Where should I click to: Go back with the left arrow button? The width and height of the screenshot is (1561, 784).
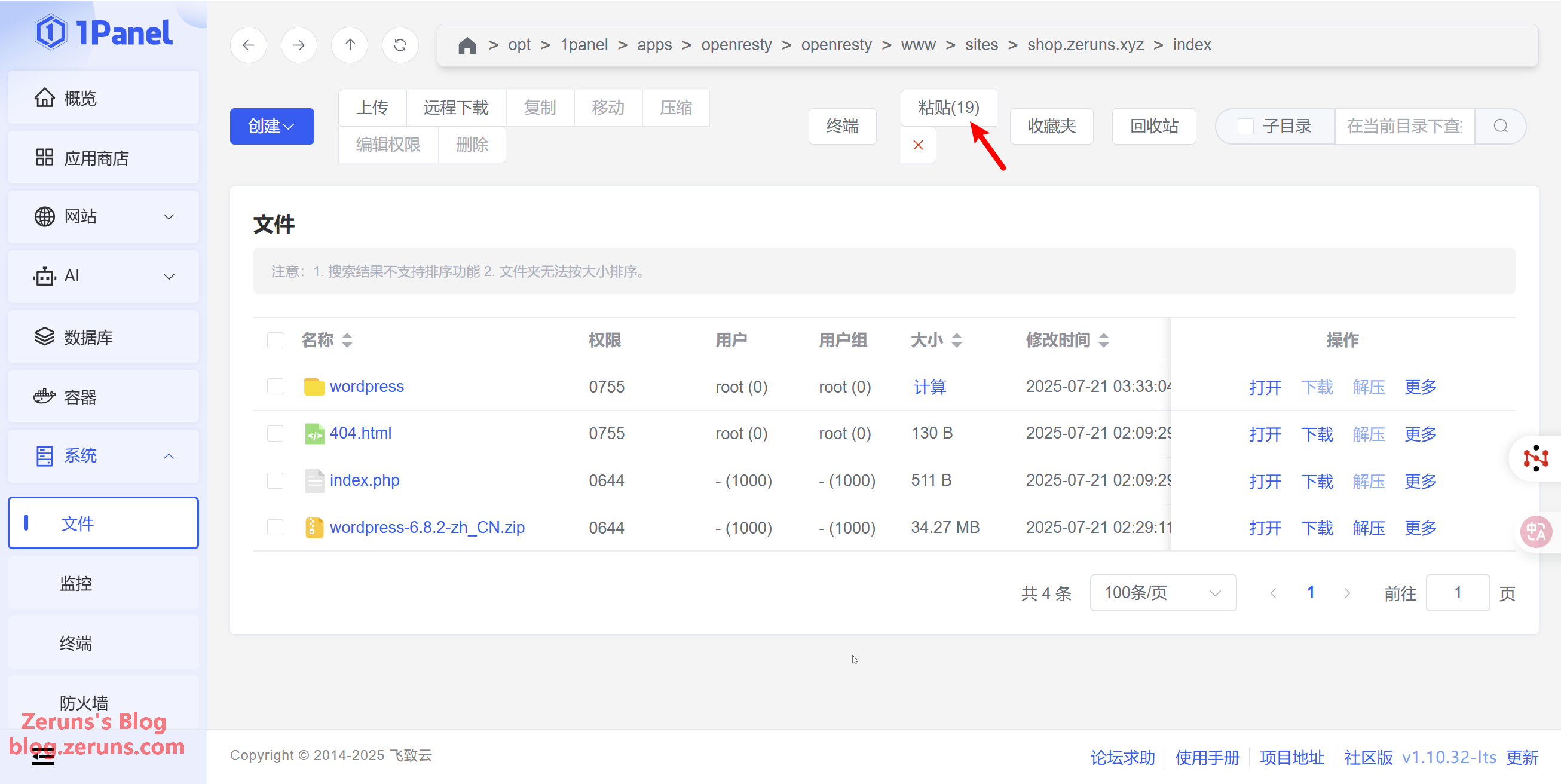249,45
